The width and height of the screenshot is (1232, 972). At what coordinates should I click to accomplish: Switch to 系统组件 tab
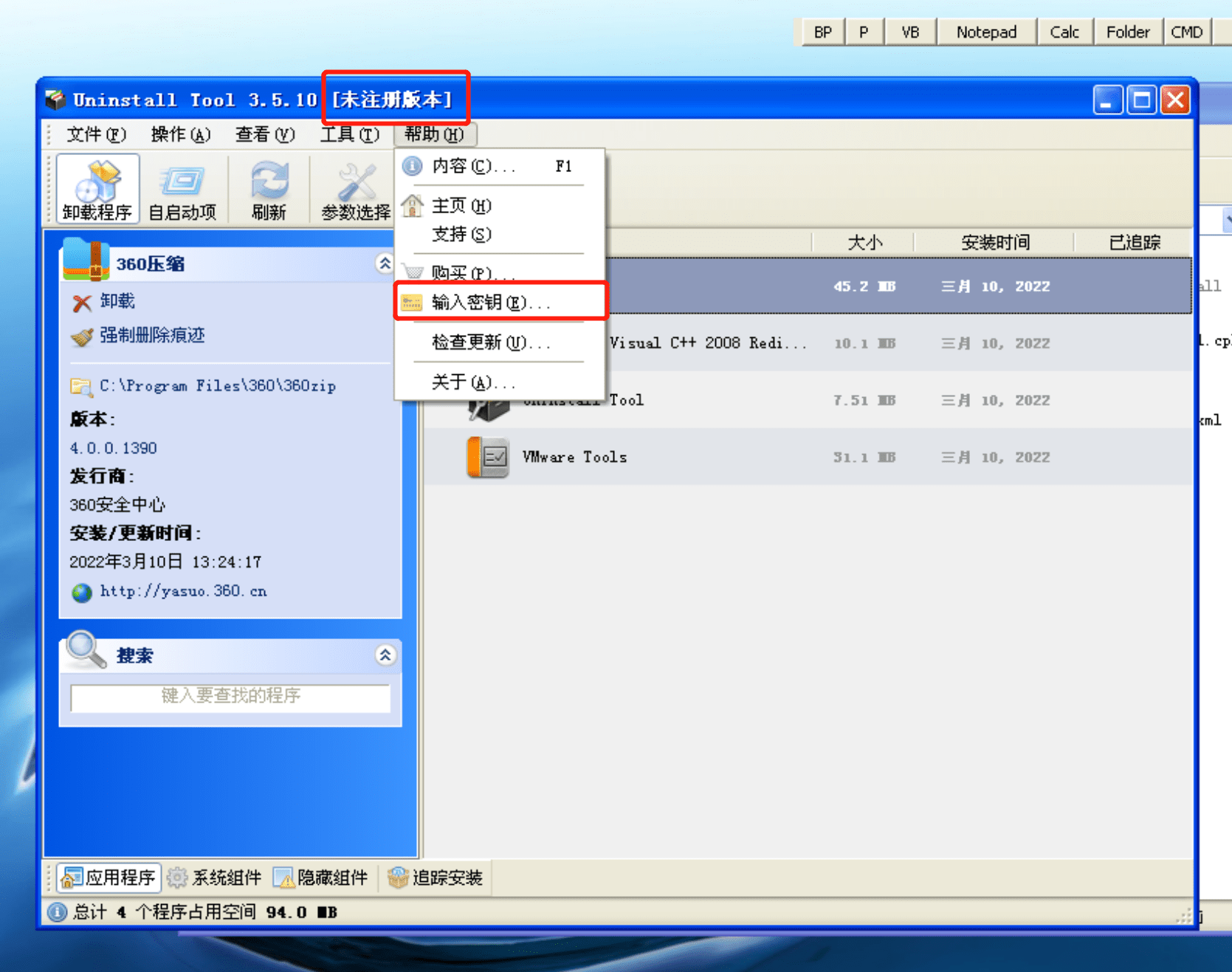(214, 878)
